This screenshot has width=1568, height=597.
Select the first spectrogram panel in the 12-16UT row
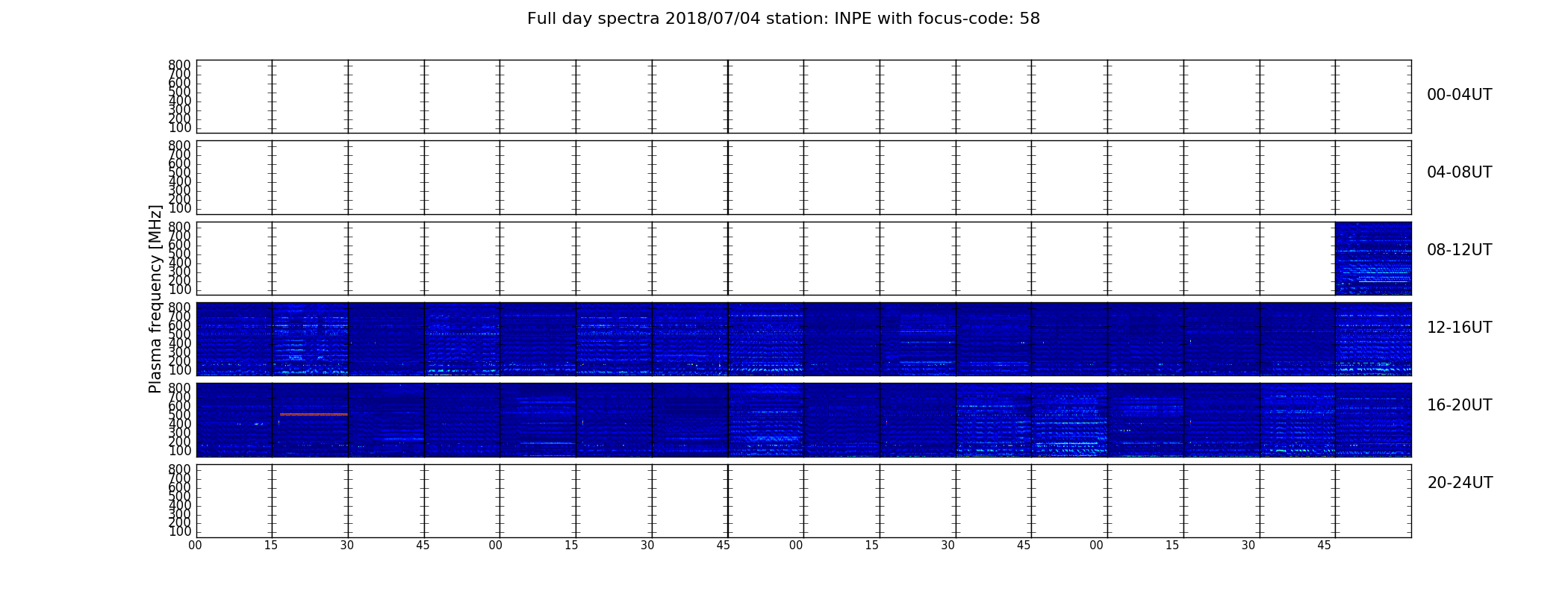click(234, 339)
